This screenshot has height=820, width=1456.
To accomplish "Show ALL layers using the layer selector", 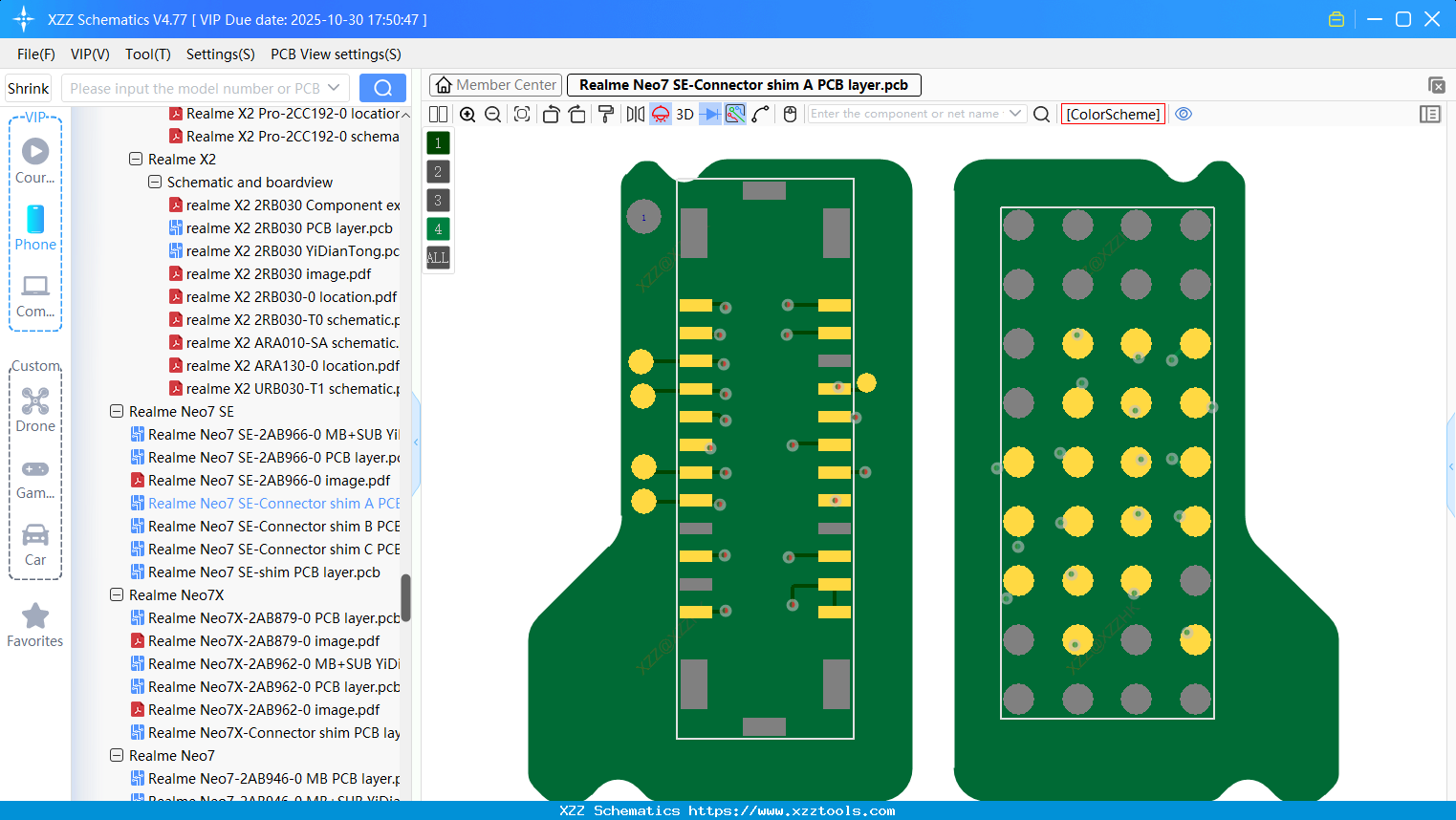I will [437, 257].
